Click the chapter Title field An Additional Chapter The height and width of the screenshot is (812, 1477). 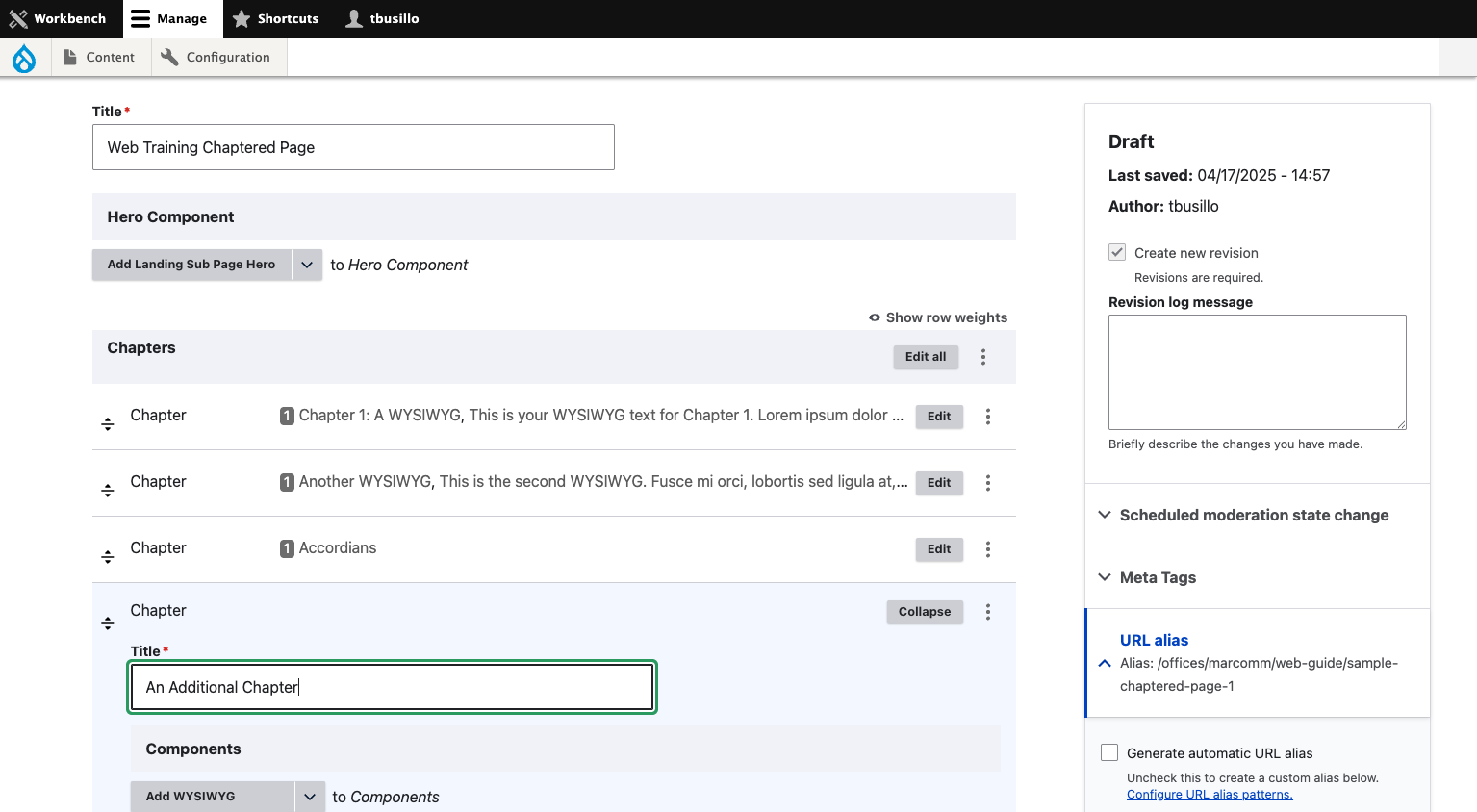(392, 687)
